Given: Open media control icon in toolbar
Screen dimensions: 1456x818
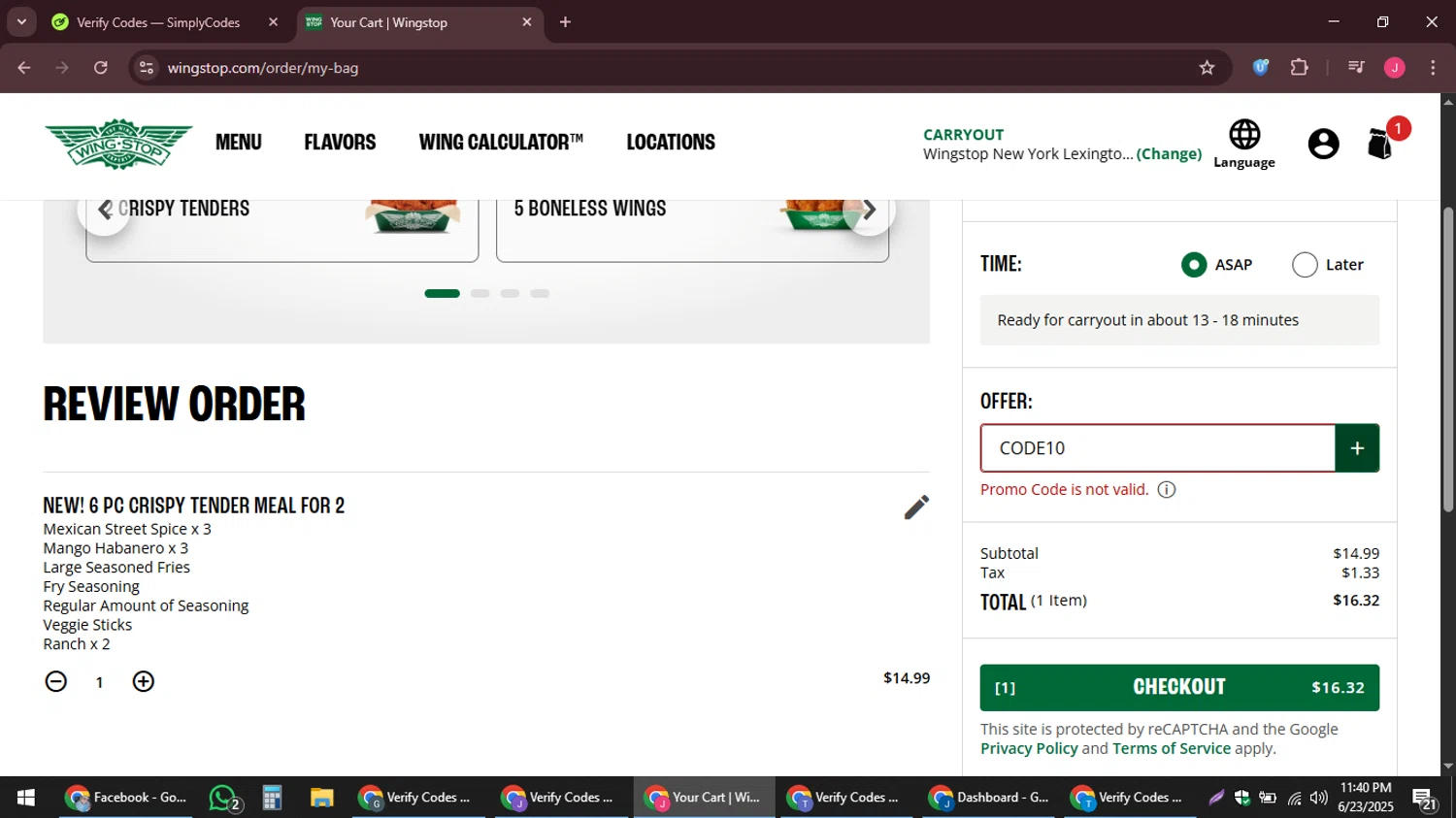Looking at the screenshot, I should click(1356, 68).
